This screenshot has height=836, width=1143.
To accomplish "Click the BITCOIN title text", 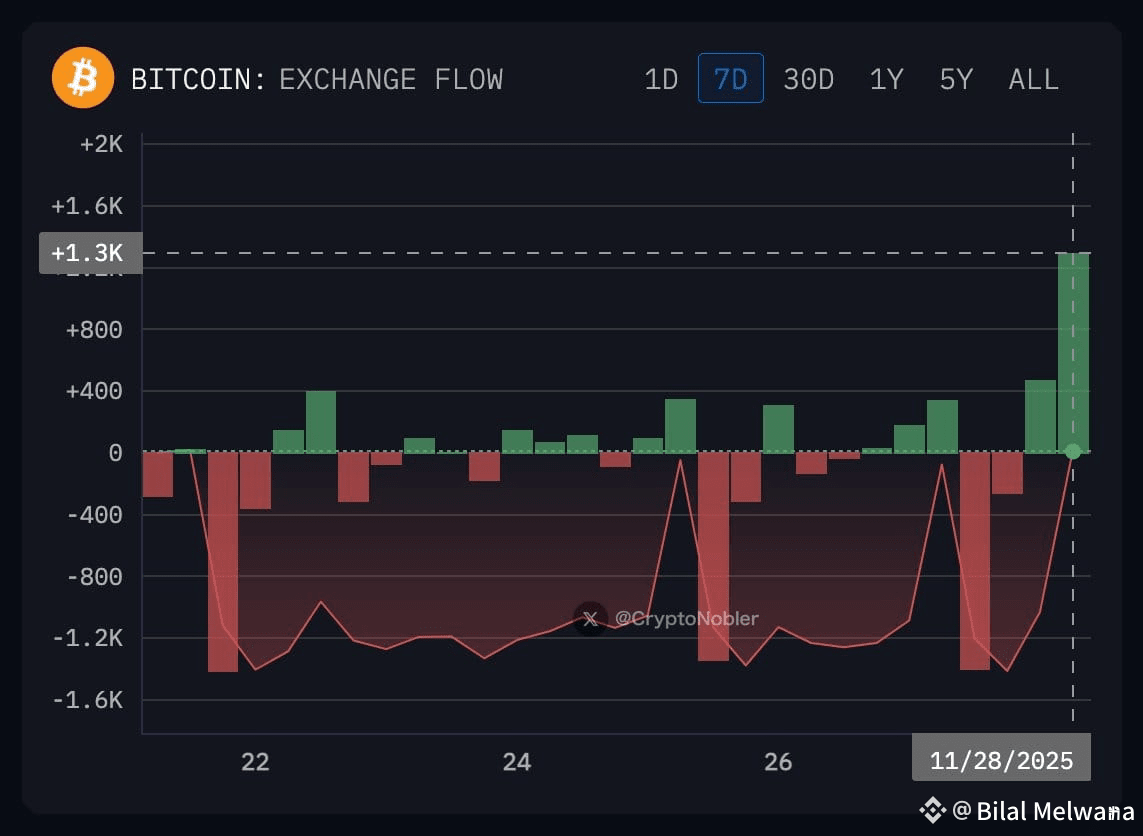I will pos(198,79).
